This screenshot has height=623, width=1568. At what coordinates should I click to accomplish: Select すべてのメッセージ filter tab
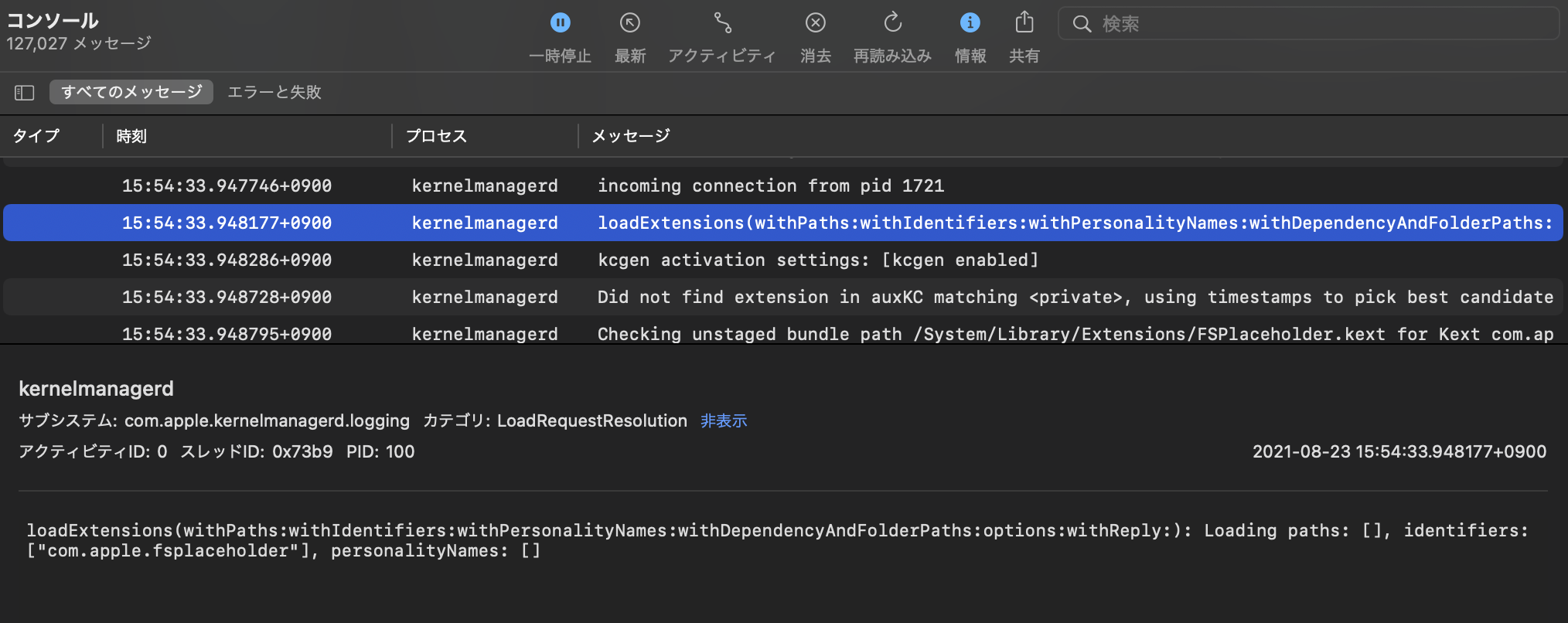(131, 92)
